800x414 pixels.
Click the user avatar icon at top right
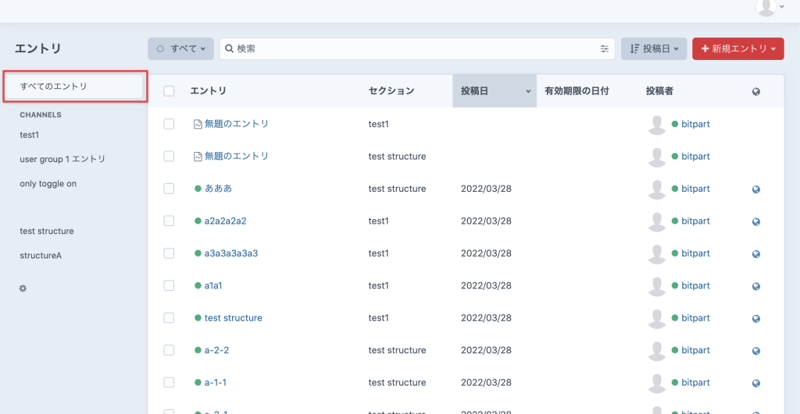[x=767, y=8]
